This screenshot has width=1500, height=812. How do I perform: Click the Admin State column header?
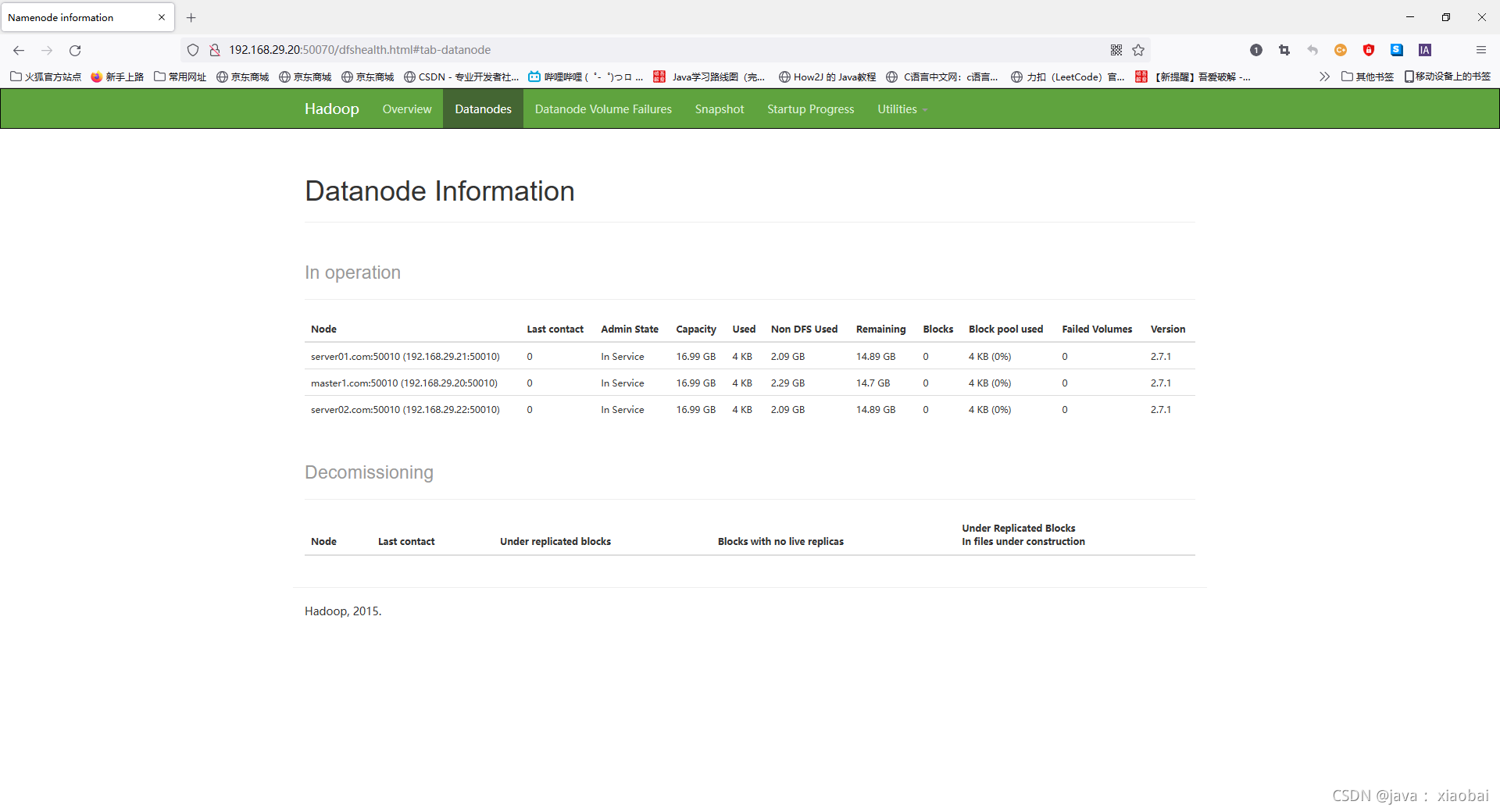[x=630, y=329]
